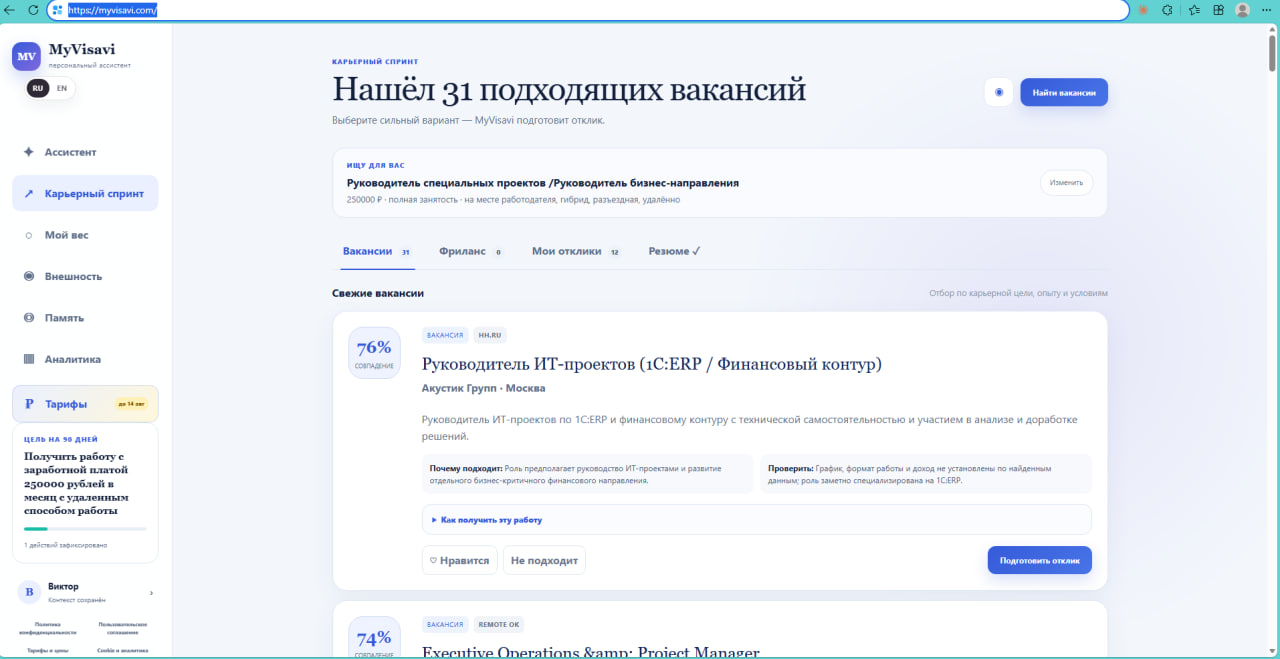Click the Виктор avatar circle
Image resolution: width=1280 pixels, height=659 pixels.
click(x=29, y=592)
